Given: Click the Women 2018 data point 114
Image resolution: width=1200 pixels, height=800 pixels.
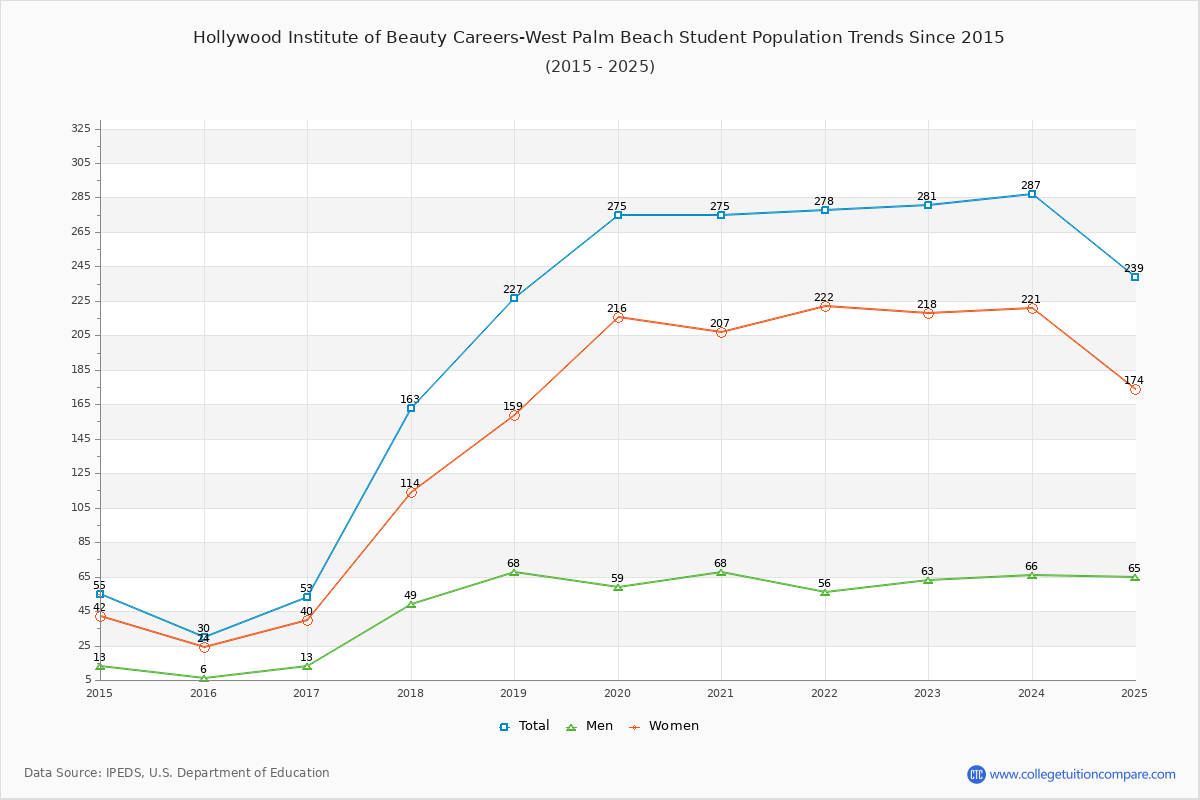Looking at the screenshot, I should [x=411, y=492].
